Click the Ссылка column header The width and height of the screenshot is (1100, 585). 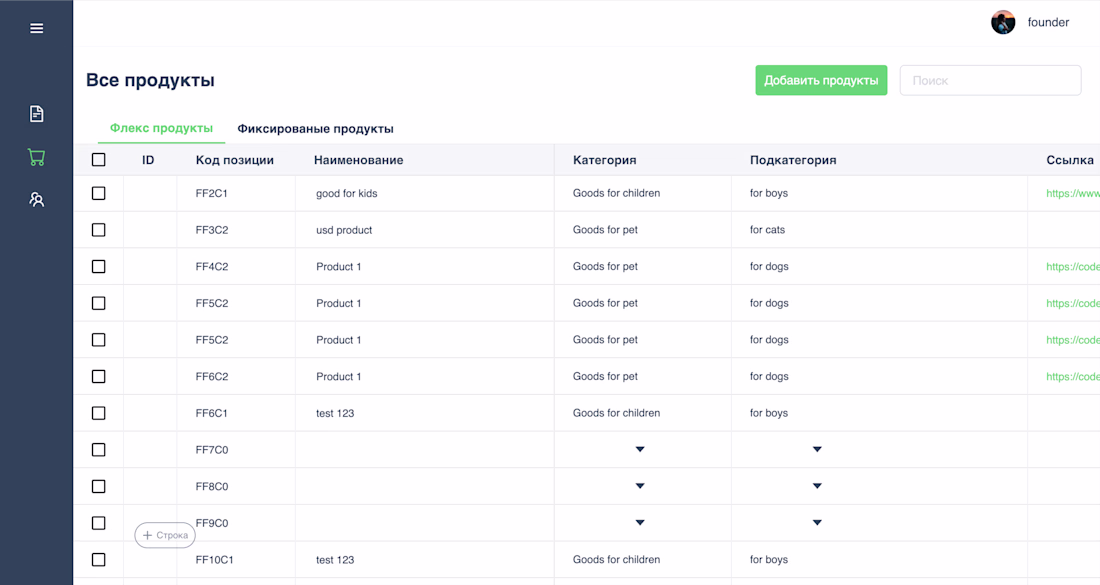click(x=1070, y=160)
